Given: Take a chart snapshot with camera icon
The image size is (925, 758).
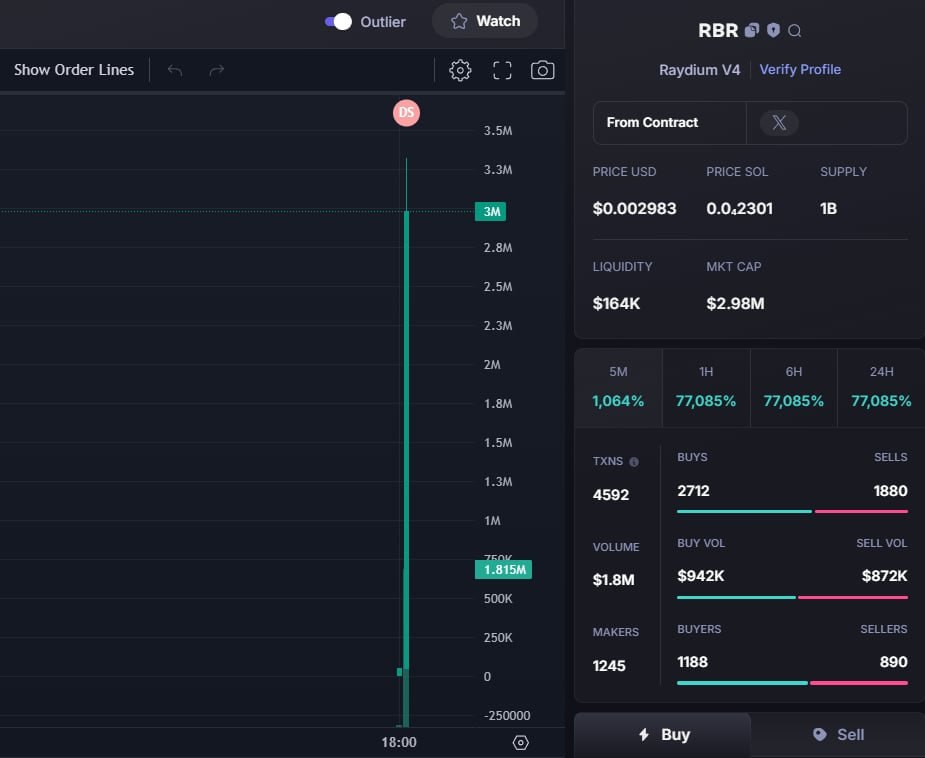Looking at the screenshot, I should 542,70.
